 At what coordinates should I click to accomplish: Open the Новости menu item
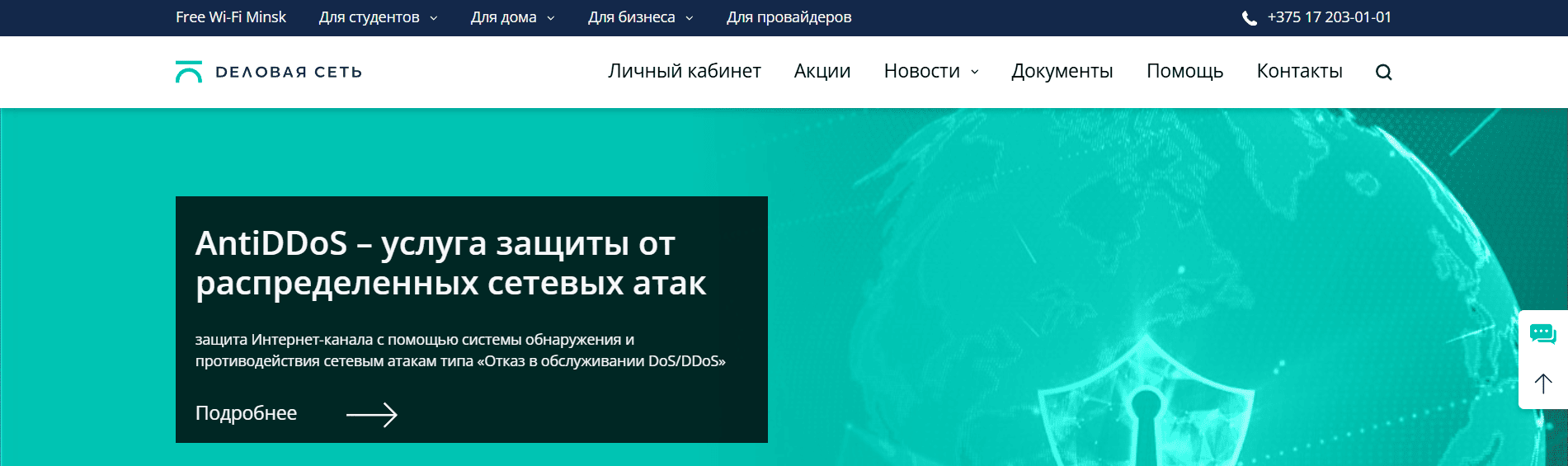click(922, 71)
